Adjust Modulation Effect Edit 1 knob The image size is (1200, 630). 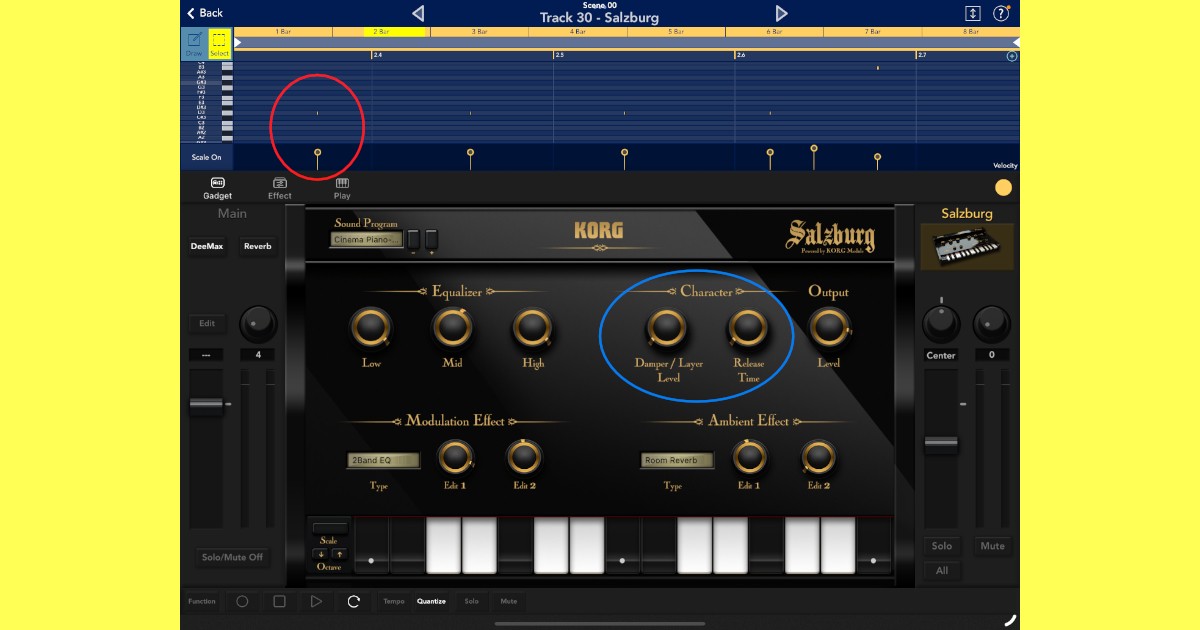[456, 457]
